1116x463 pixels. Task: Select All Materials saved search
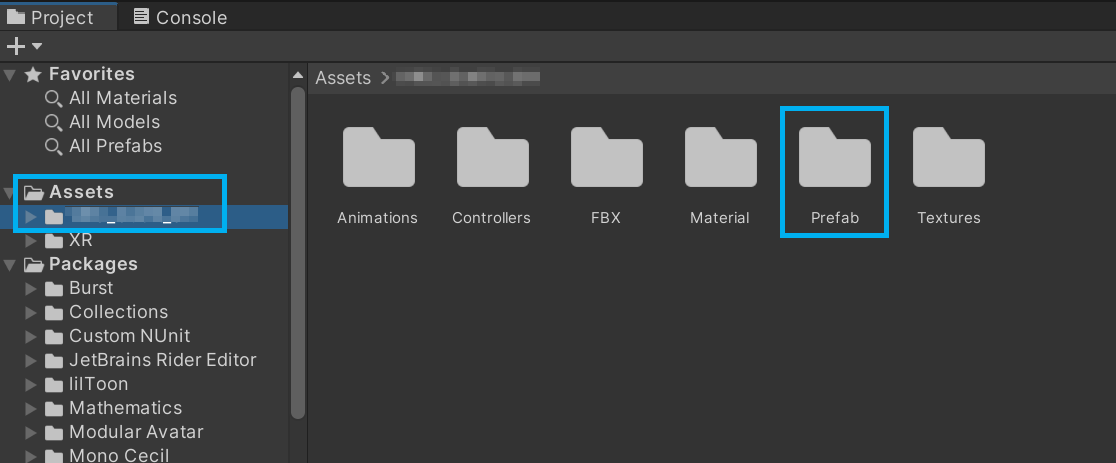tap(122, 98)
